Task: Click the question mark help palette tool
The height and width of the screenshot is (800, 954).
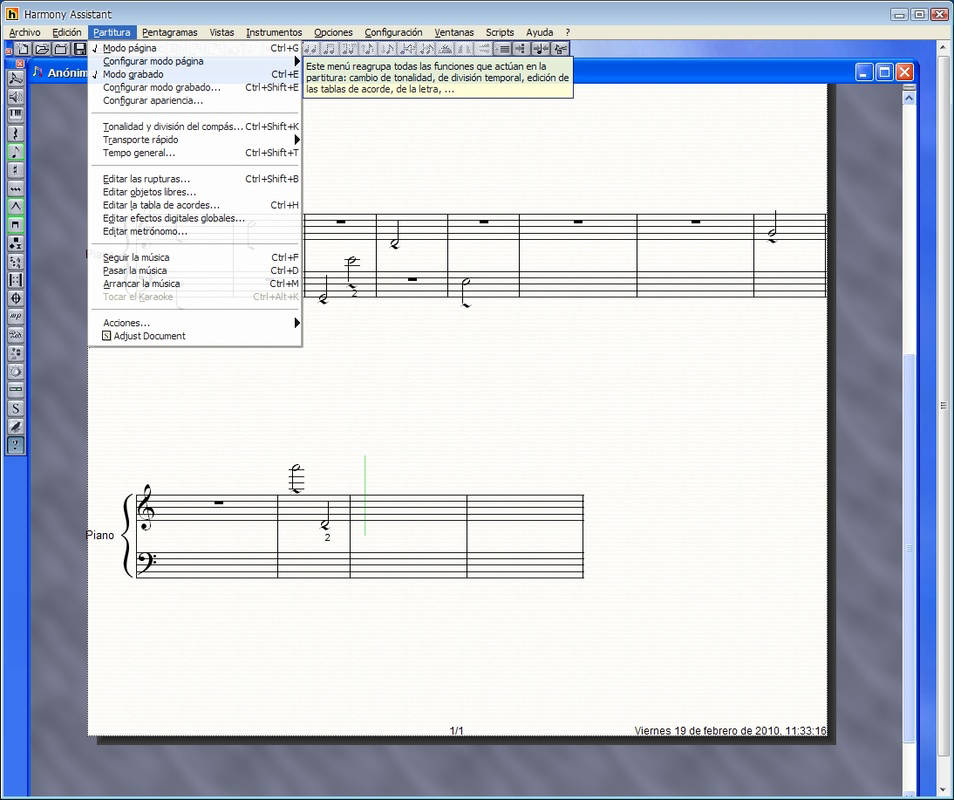Action: 16,445
